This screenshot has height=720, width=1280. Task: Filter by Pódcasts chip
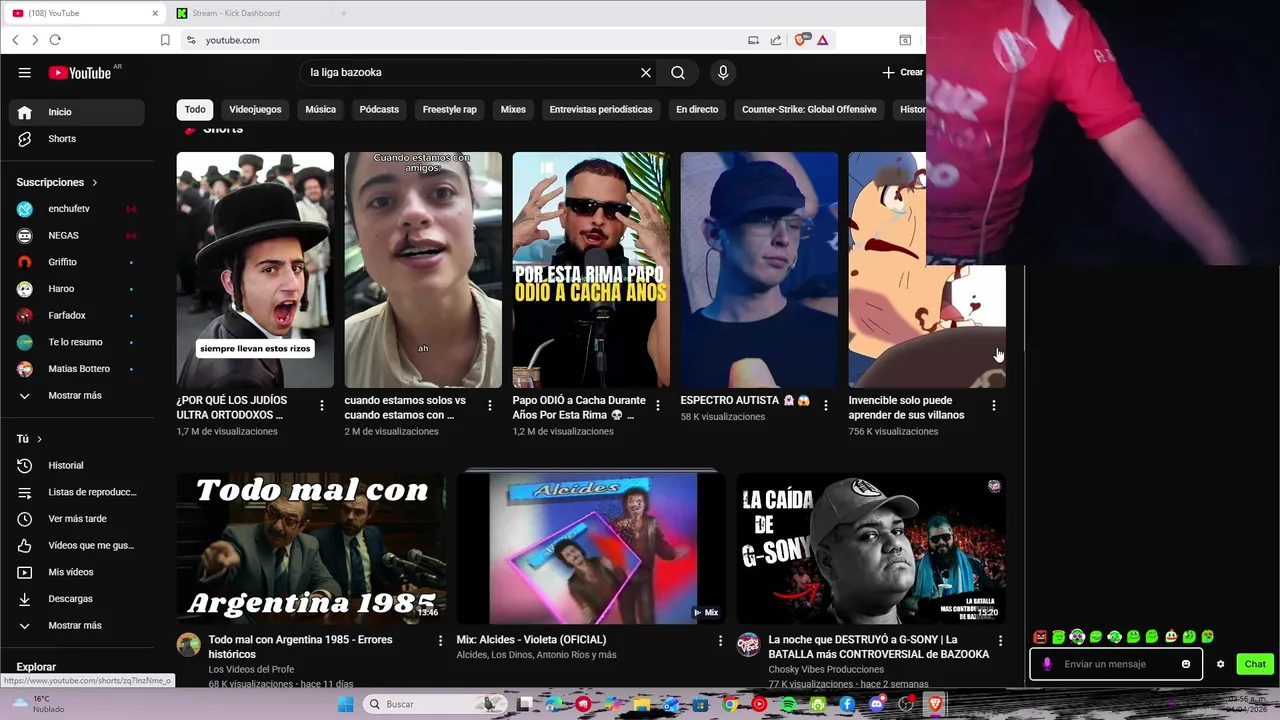(379, 109)
